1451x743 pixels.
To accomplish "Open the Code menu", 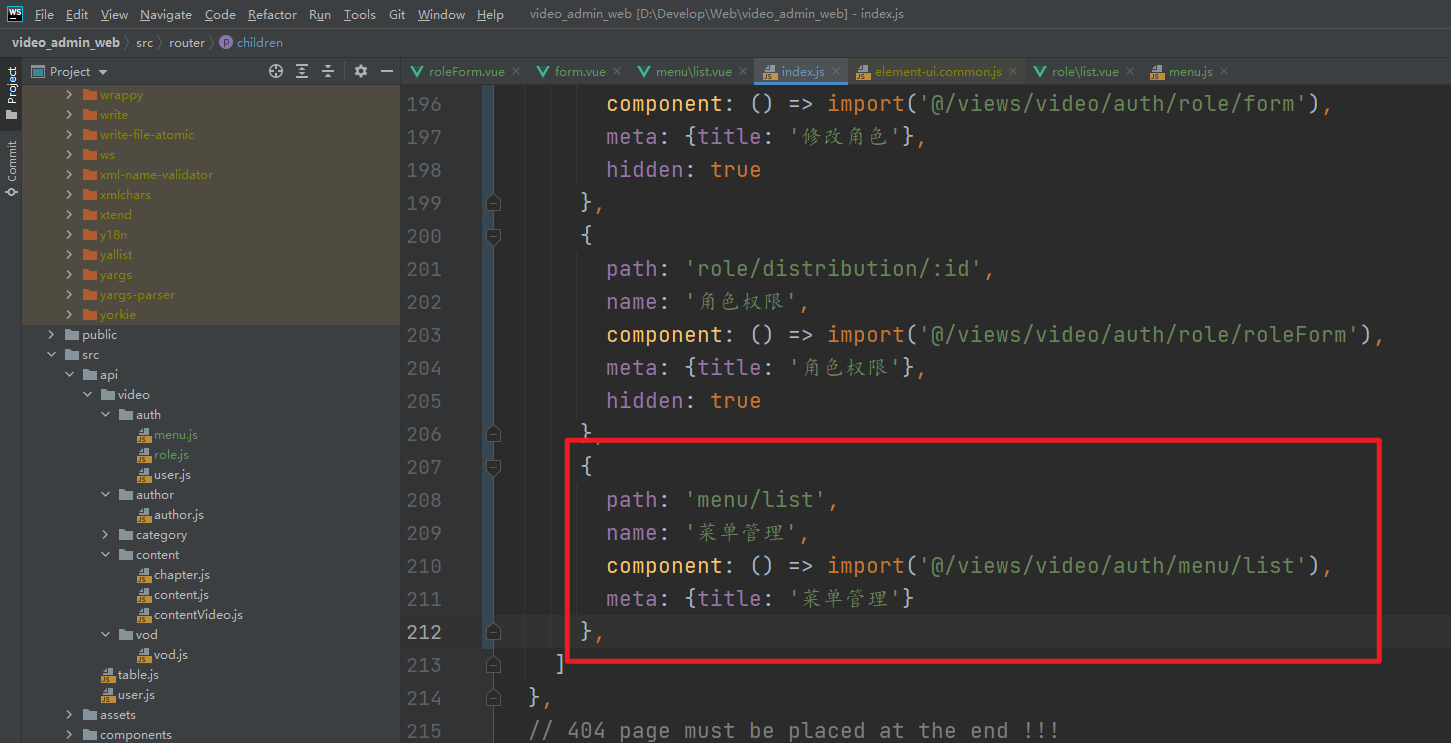I will click(220, 15).
